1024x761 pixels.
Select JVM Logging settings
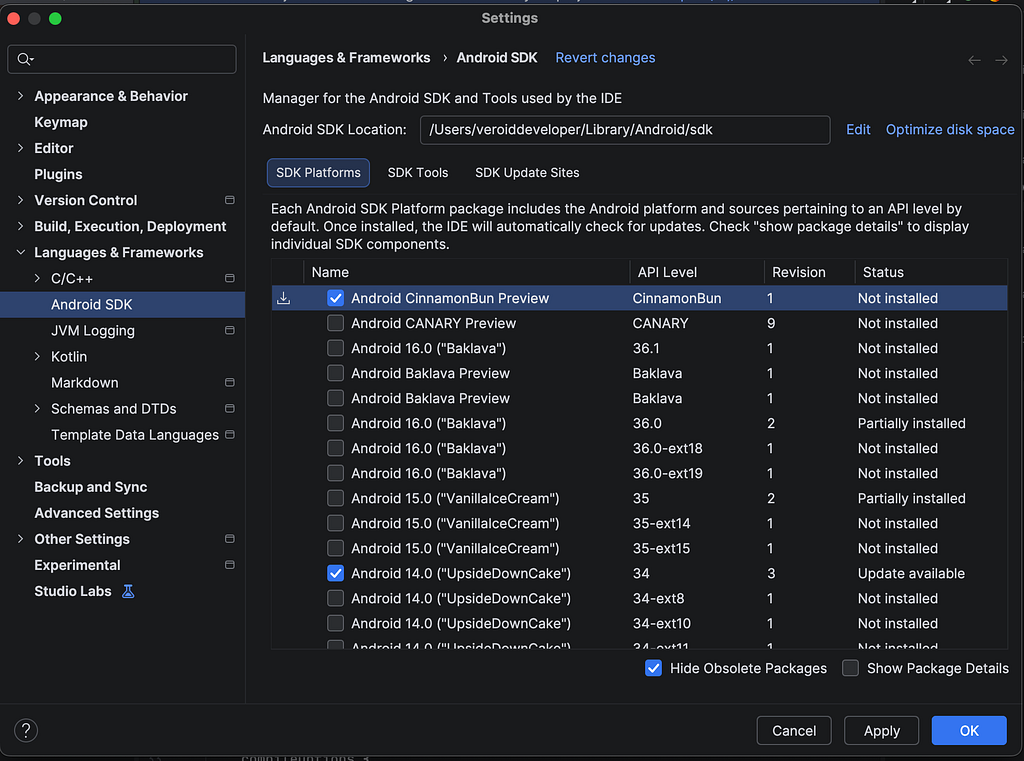click(93, 331)
